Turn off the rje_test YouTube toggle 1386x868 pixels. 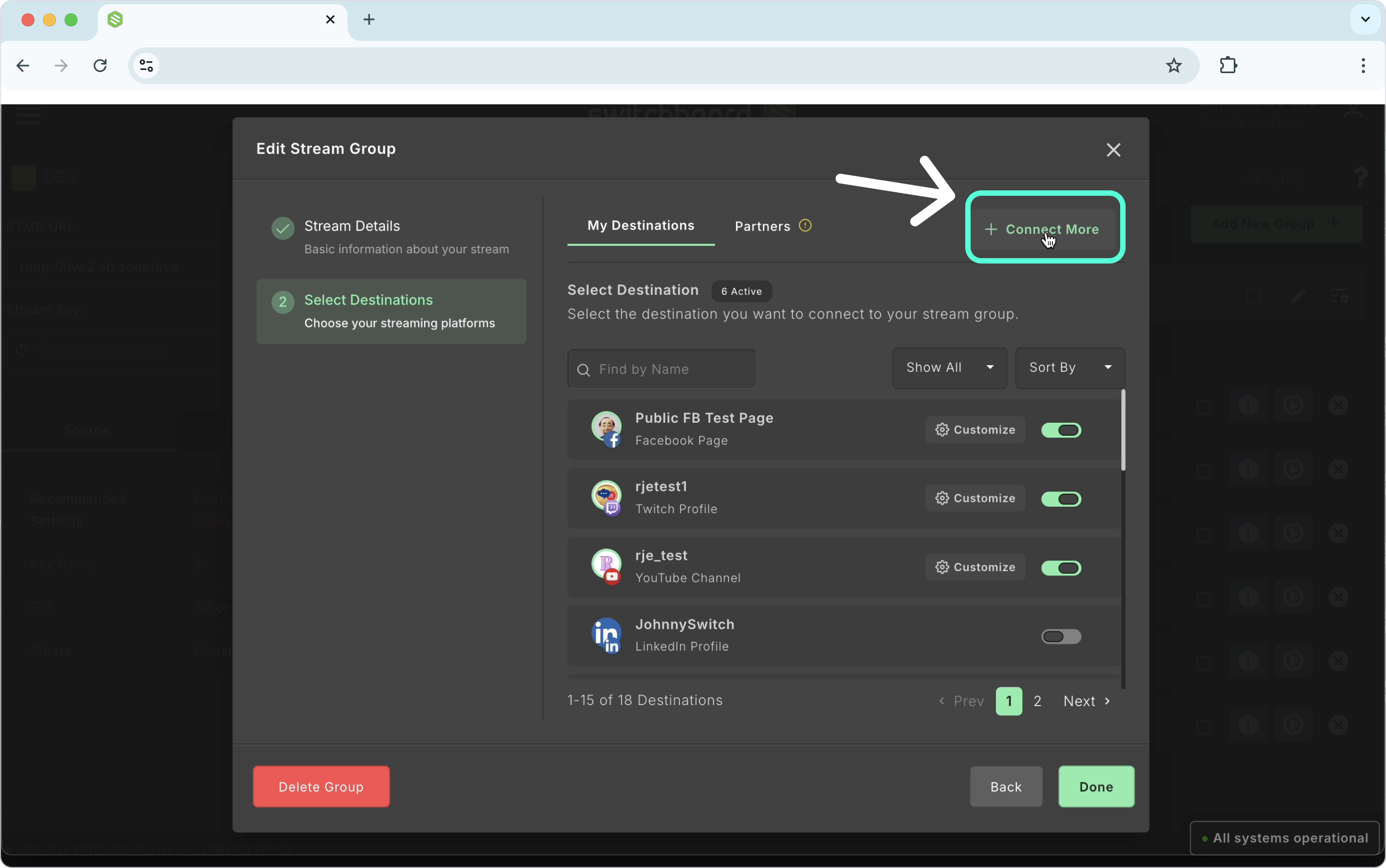point(1060,568)
